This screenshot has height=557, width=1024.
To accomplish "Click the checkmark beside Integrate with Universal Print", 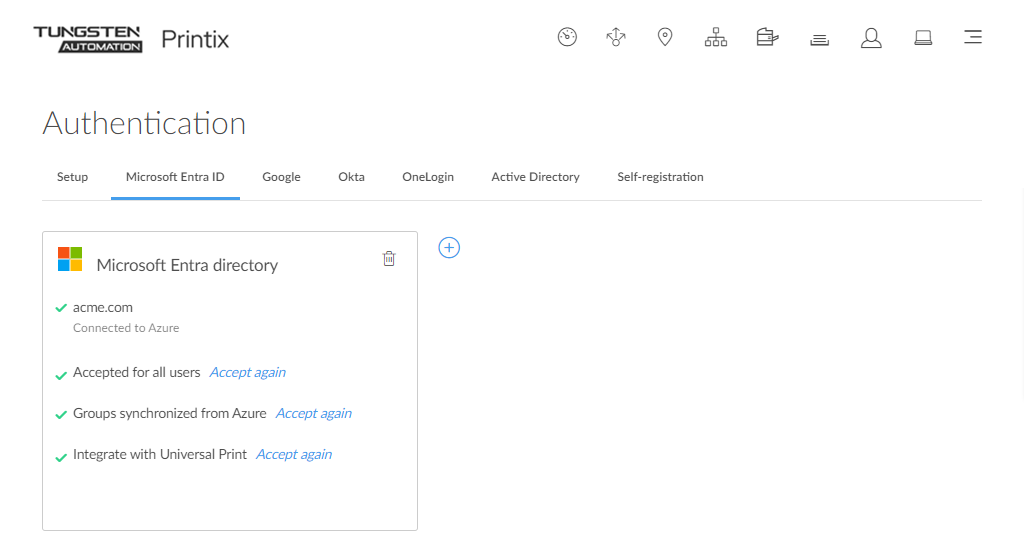I will (x=61, y=458).
